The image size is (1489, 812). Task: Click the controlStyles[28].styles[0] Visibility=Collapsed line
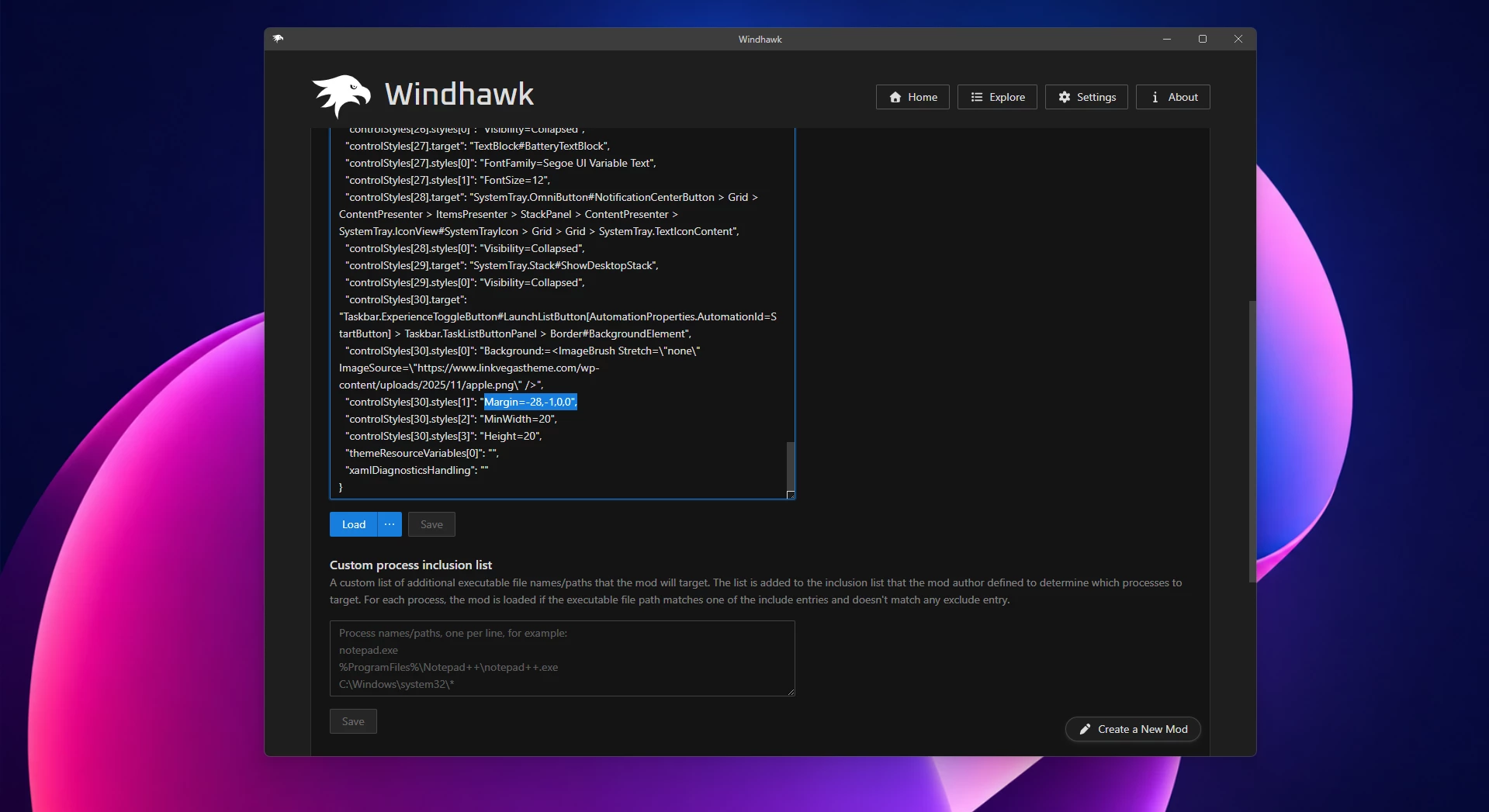pyautogui.click(x=466, y=248)
